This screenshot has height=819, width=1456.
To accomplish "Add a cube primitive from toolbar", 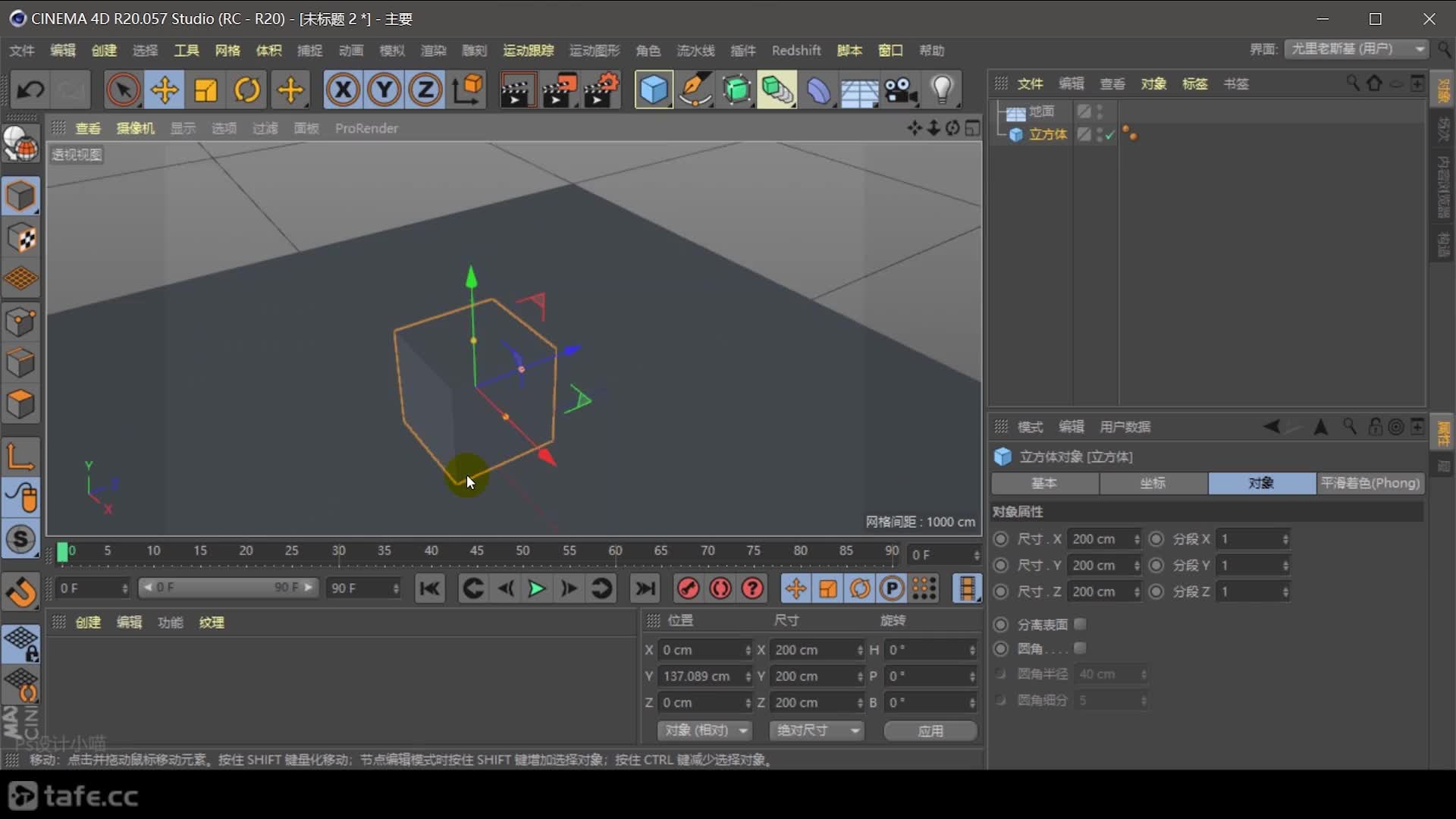I will [654, 90].
